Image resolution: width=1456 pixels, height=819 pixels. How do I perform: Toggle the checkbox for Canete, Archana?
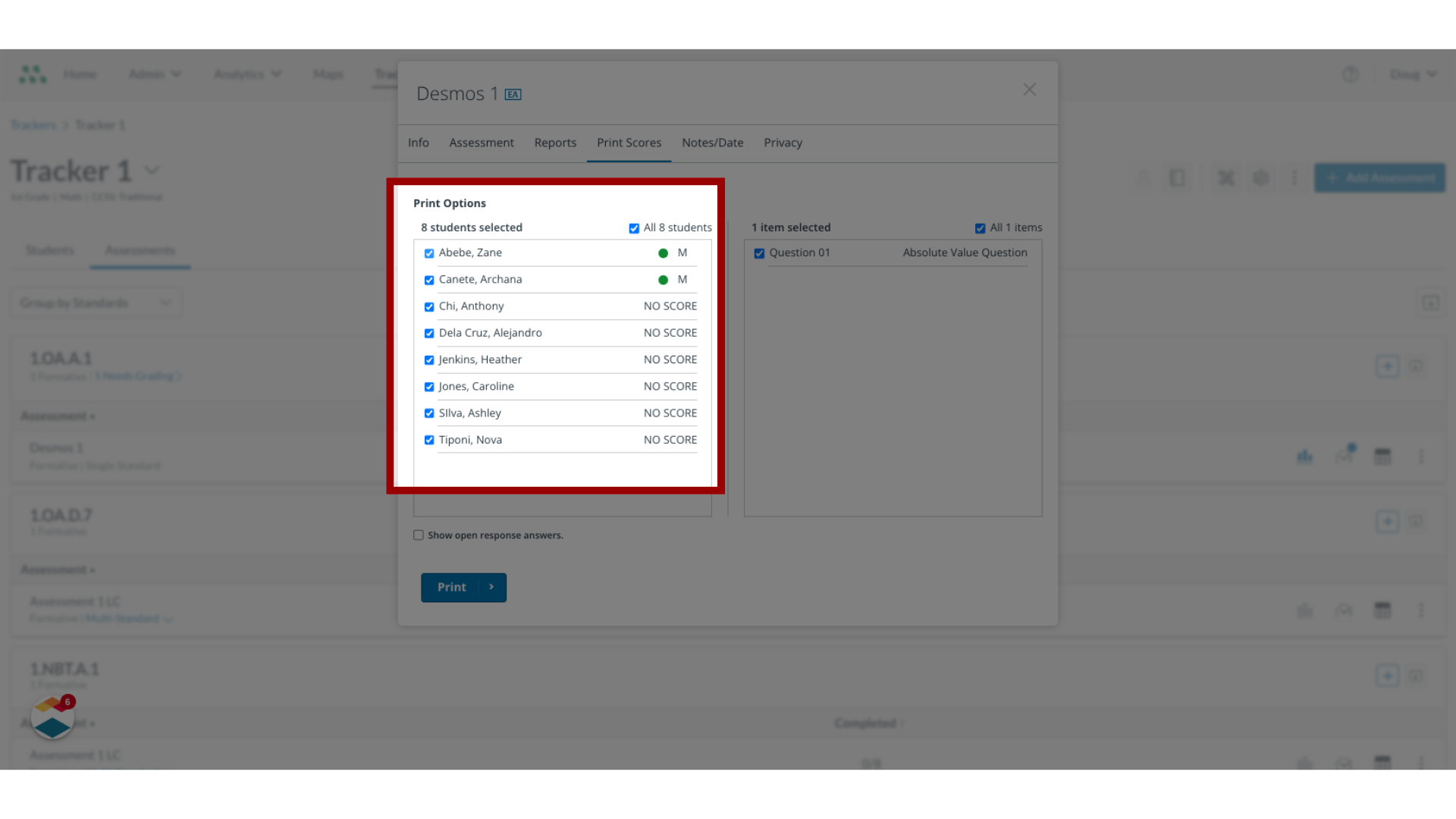pos(429,280)
